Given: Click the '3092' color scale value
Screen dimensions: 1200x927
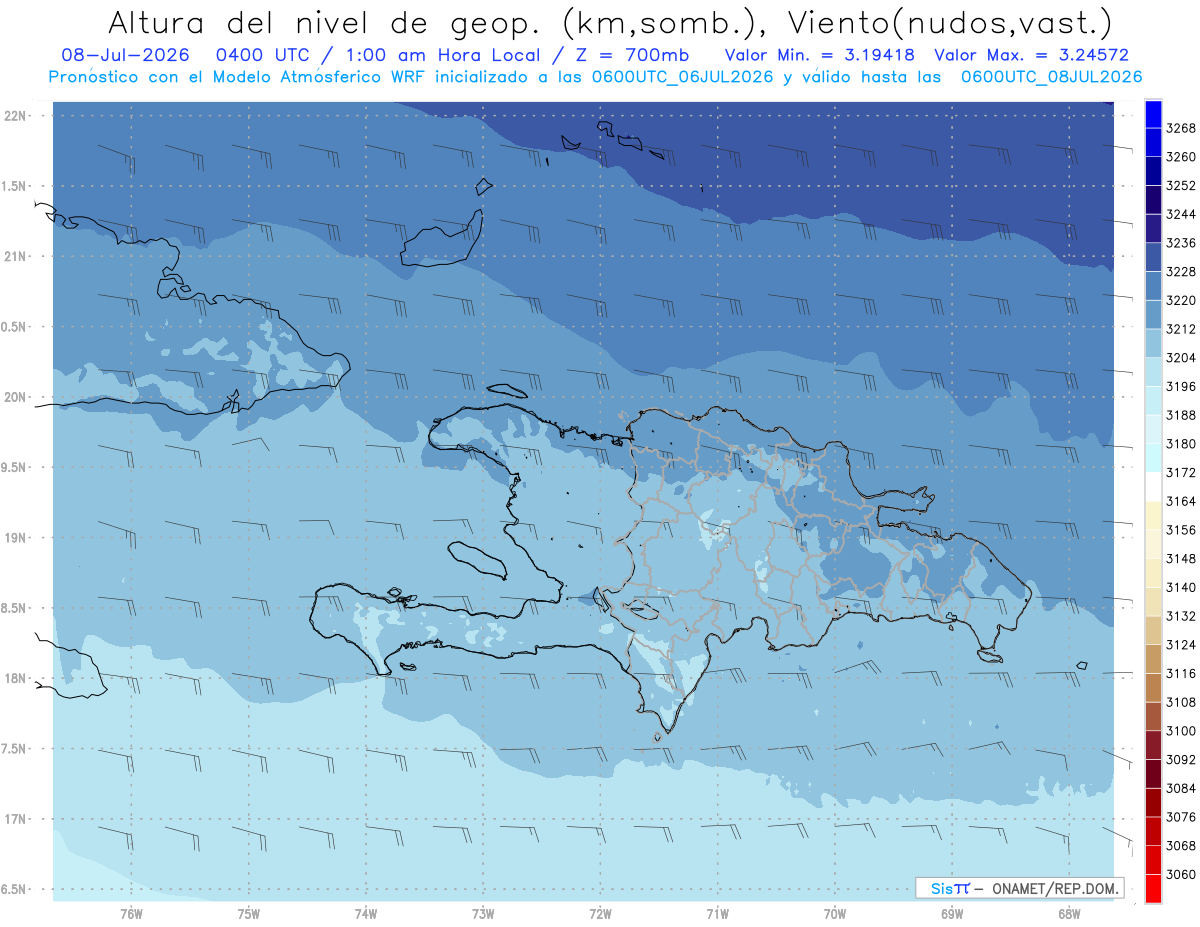Looking at the screenshot, I should (1181, 759).
